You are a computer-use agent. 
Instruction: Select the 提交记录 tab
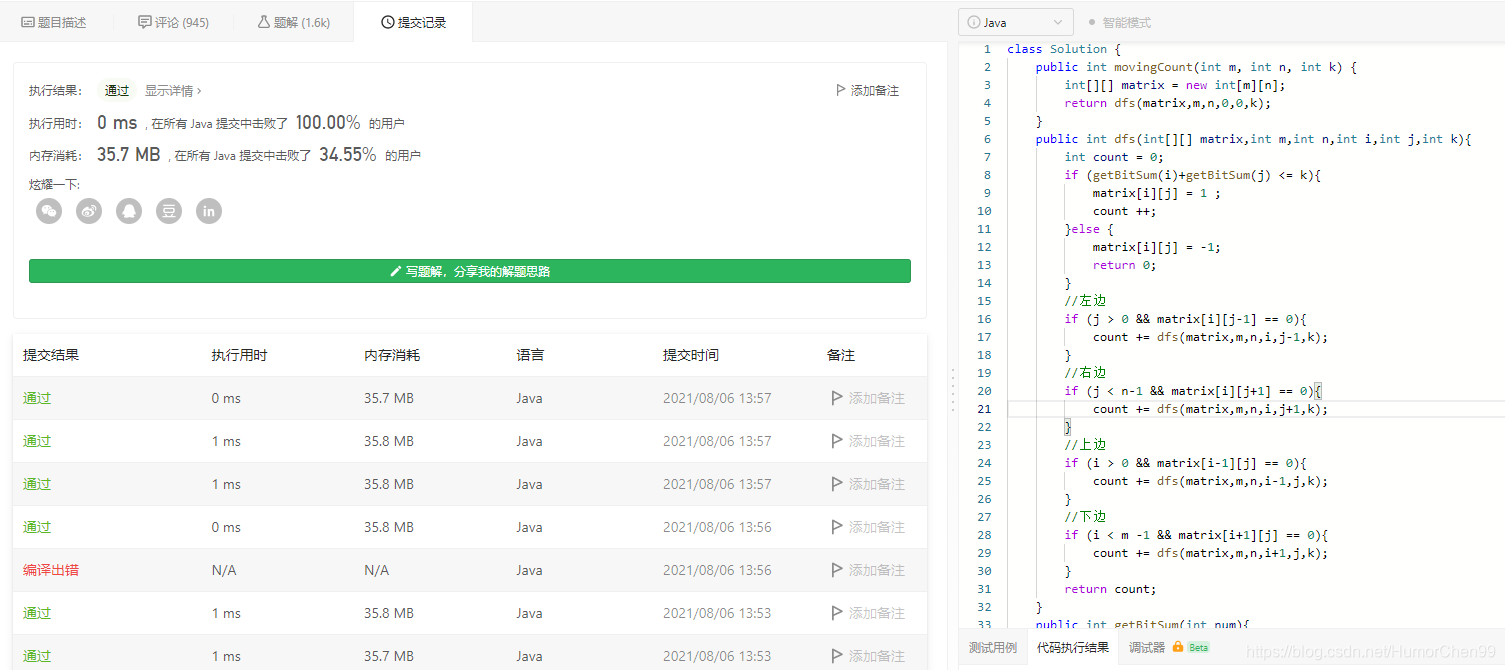pos(413,22)
